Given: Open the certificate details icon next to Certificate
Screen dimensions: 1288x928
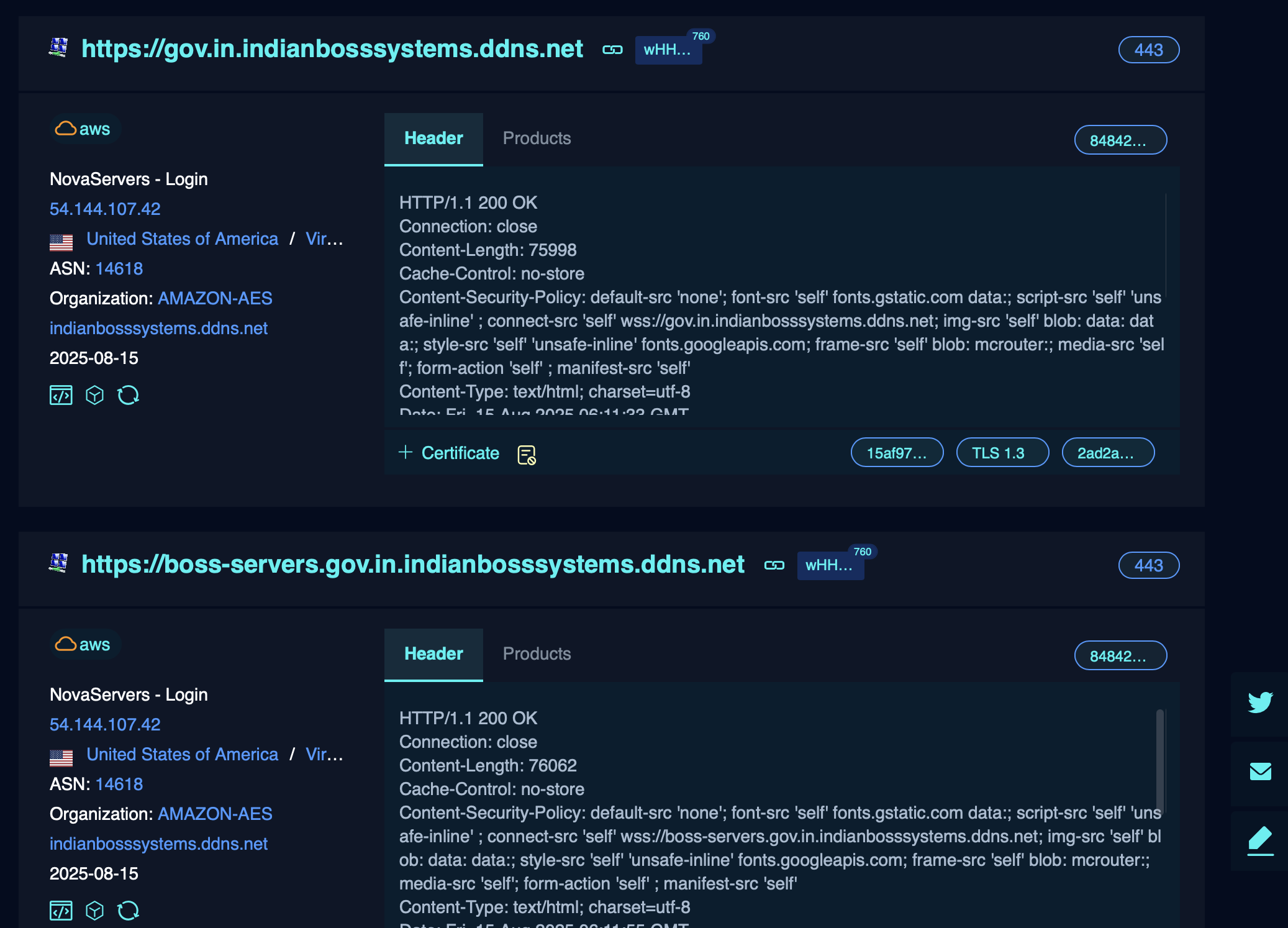Looking at the screenshot, I should 527,455.
